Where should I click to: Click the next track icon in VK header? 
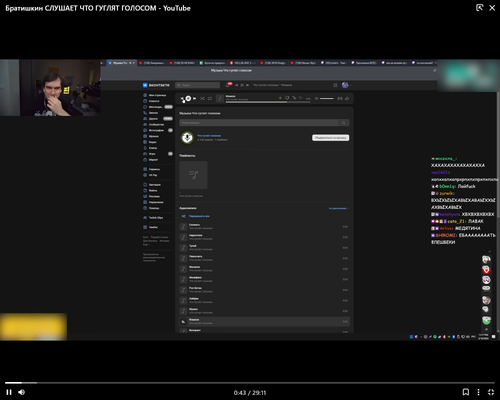pyautogui.click(x=247, y=85)
